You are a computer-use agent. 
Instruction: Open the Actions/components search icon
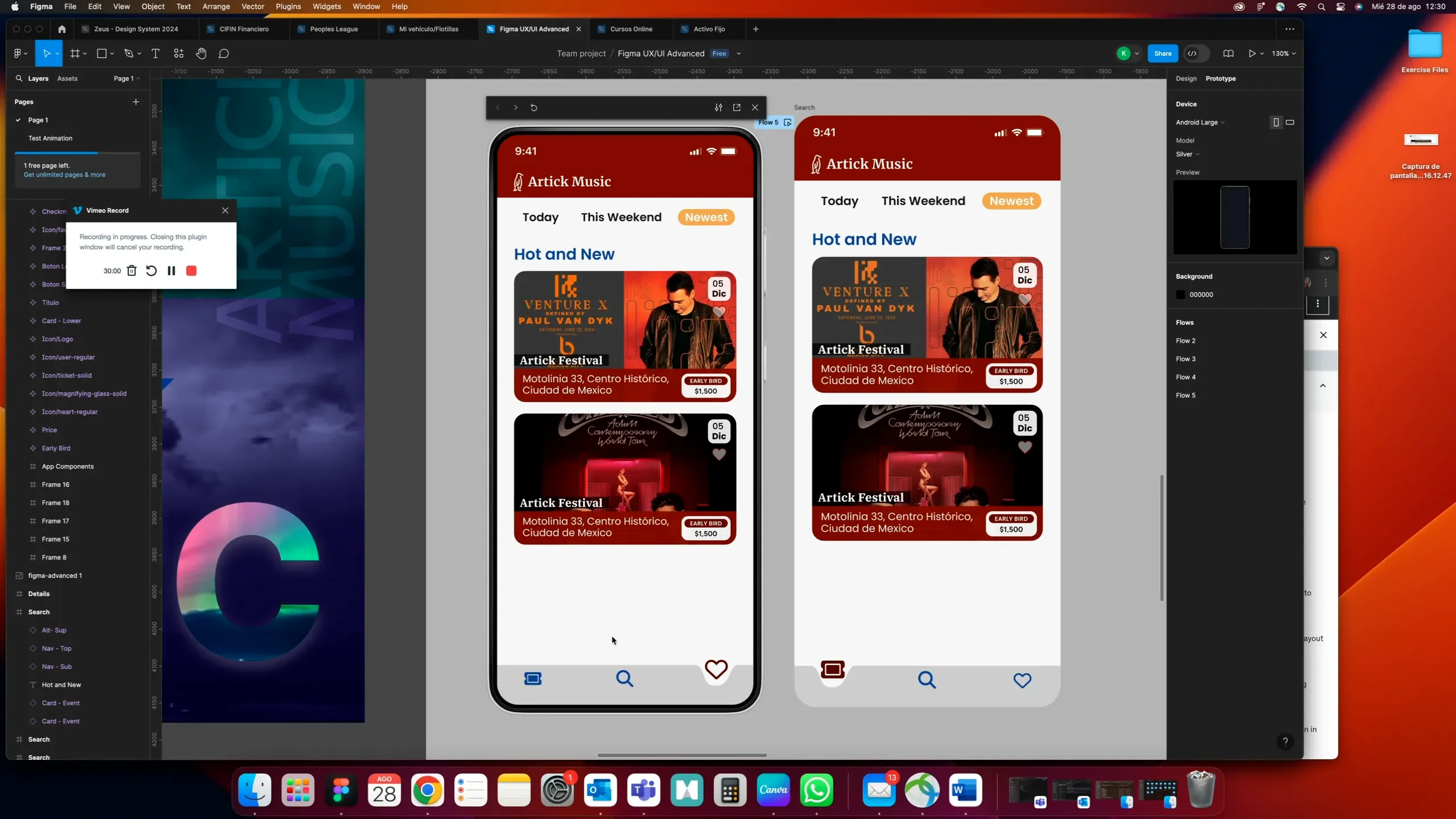[x=179, y=53]
